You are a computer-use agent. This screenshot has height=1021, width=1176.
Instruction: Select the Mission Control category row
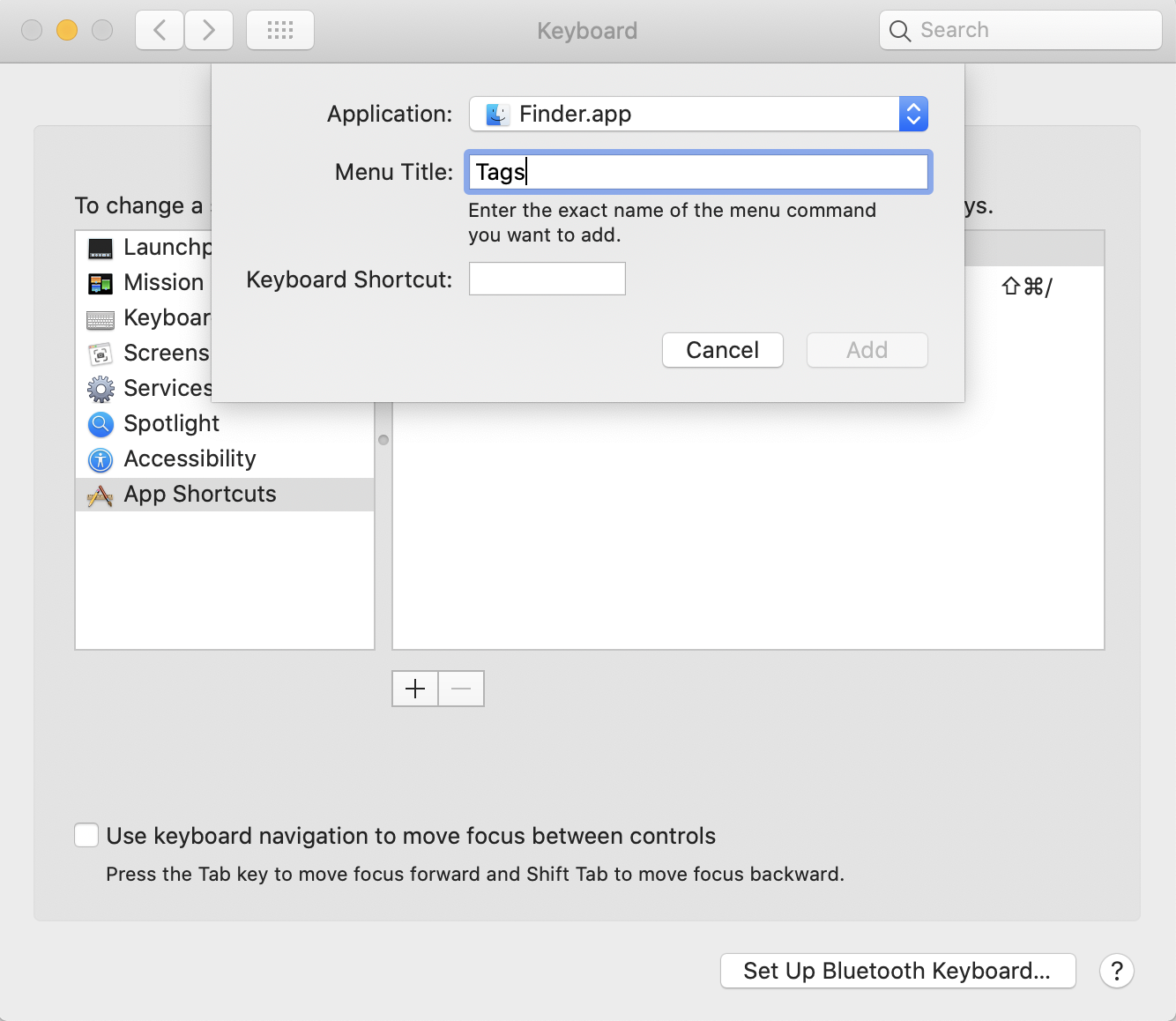pos(145,283)
